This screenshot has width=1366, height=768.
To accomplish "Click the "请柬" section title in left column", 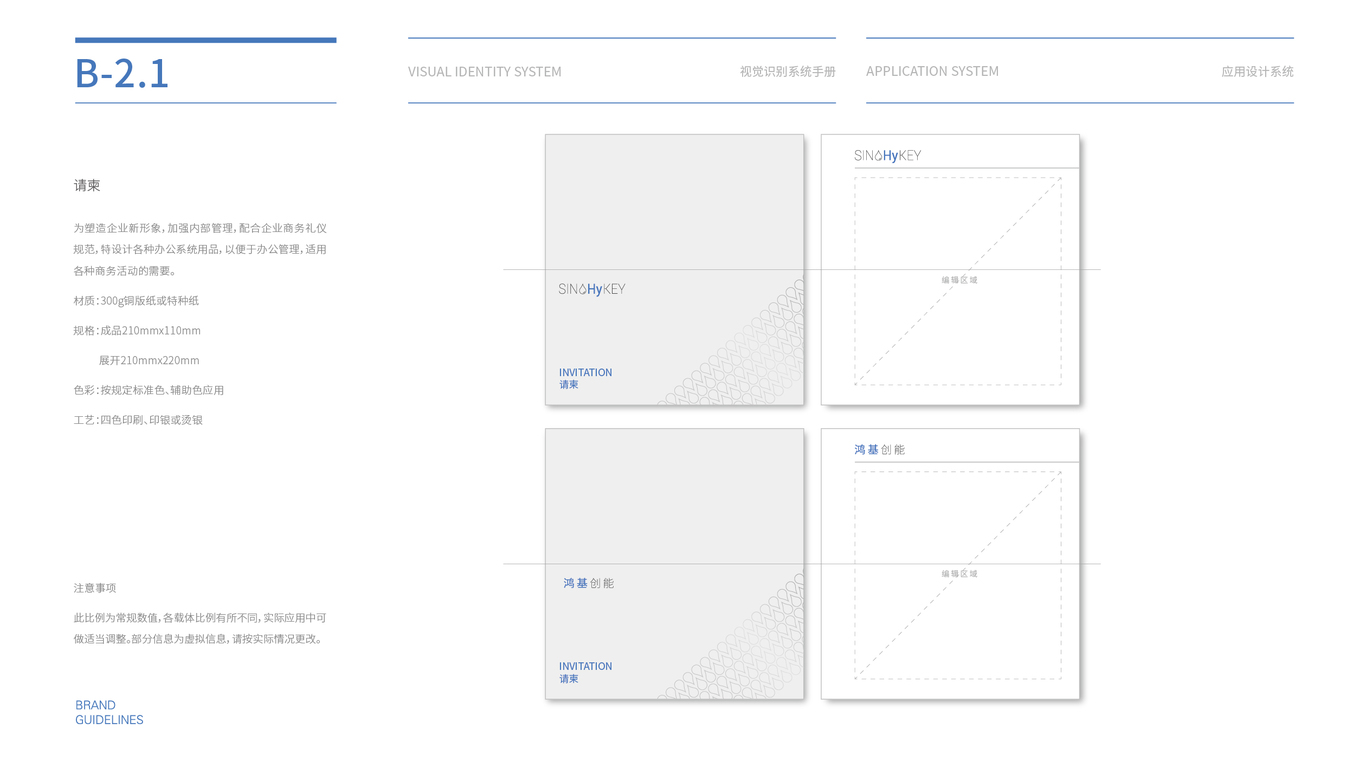I will [x=87, y=185].
